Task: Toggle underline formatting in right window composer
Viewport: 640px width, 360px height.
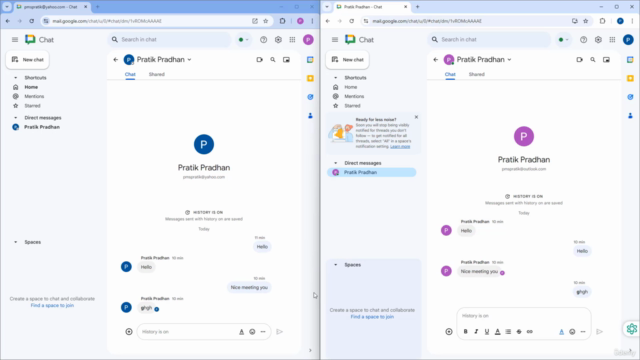Action: pyautogui.click(x=487, y=332)
